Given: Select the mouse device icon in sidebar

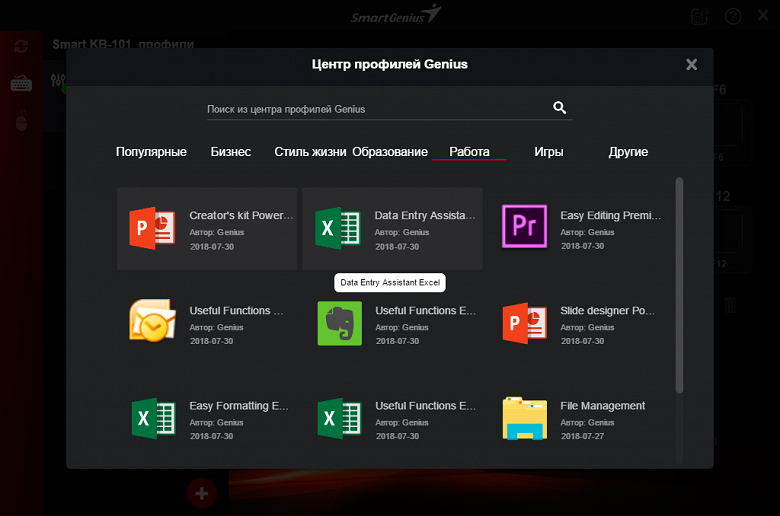Looking at the screenshot, I should [x=21, y=120].
